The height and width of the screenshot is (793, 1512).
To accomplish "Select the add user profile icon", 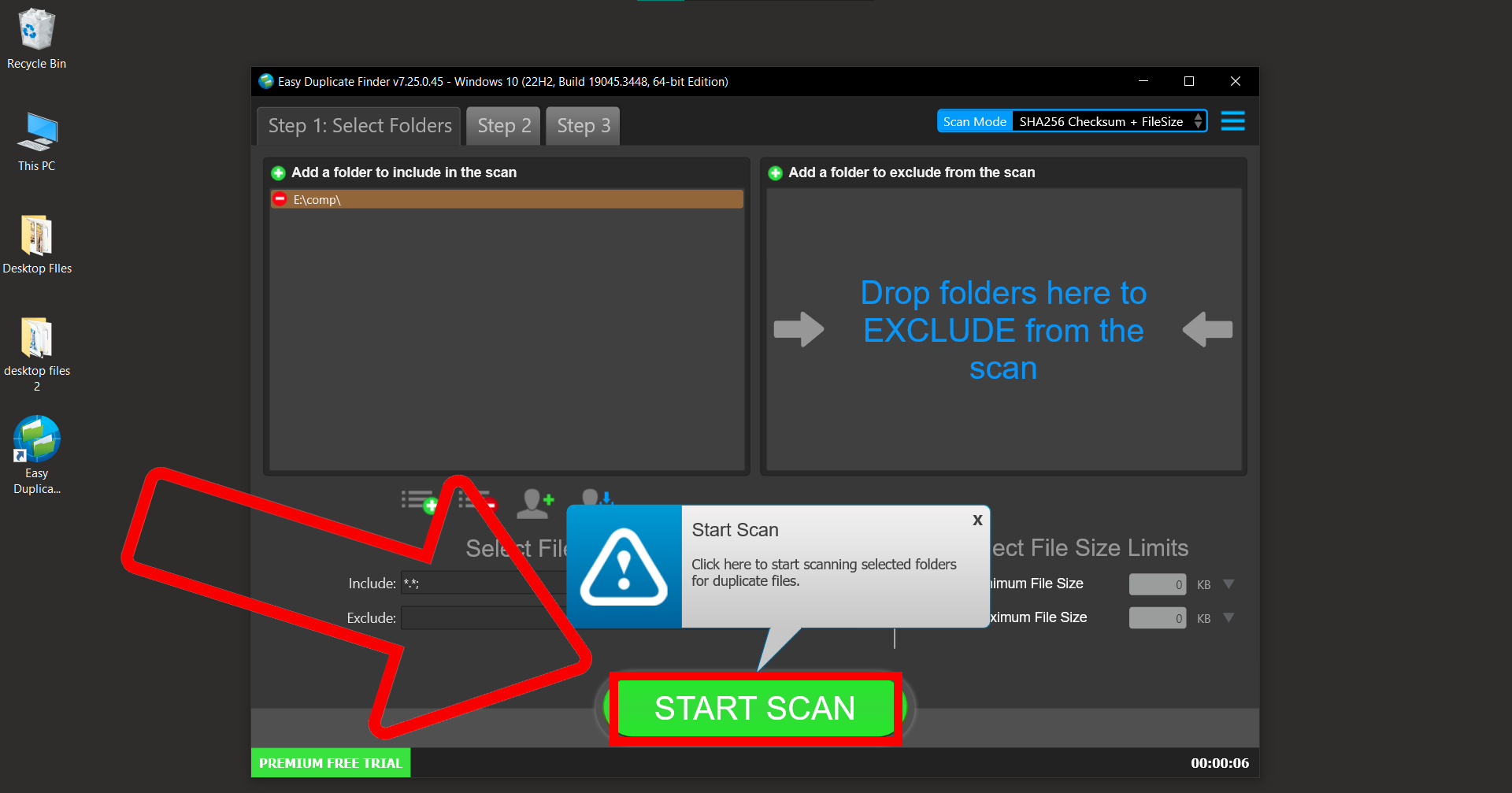I will pyautogui.click(x=535, y=504).
